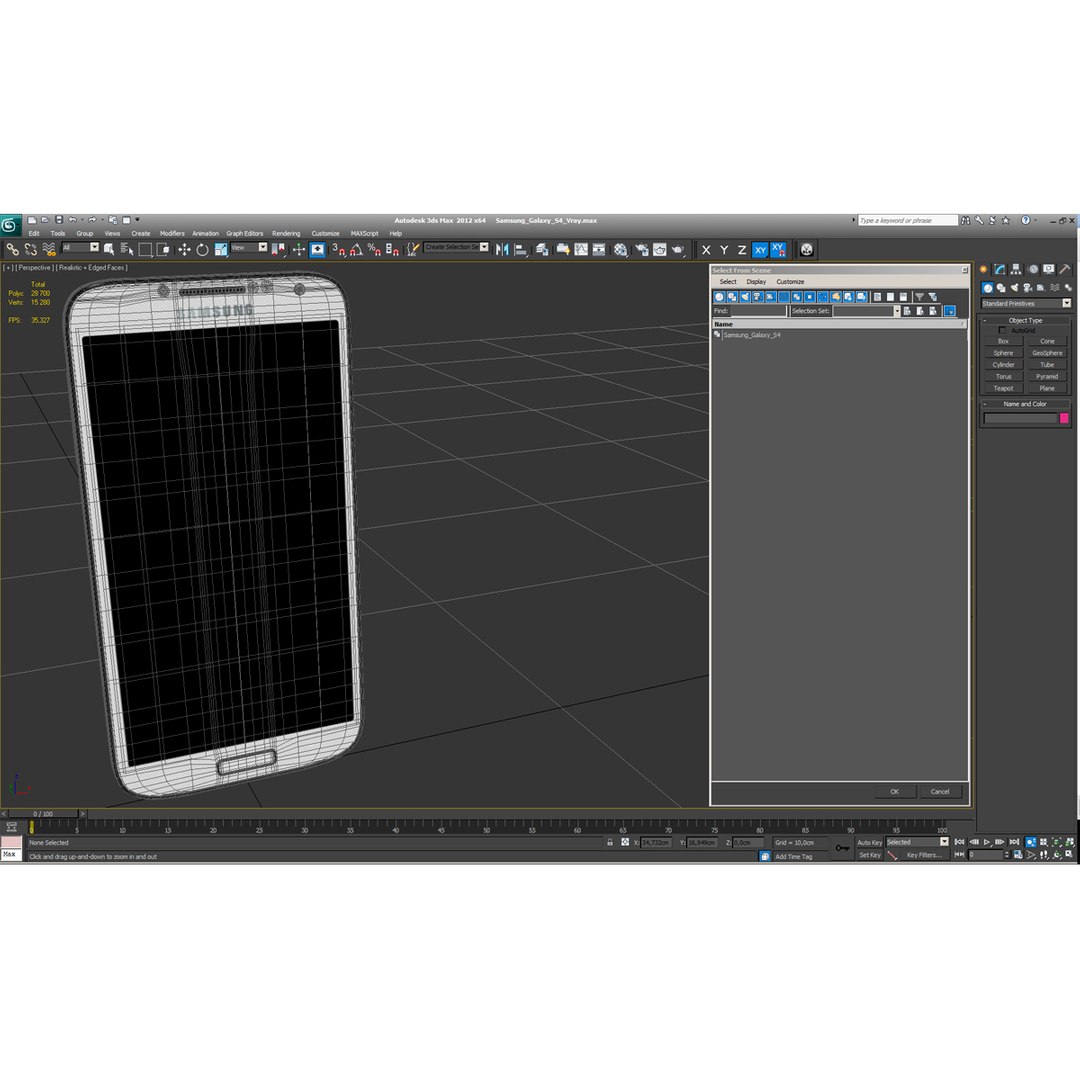Open the key mode Selected dropdown
This screenshot has width=1080, height=1080.
pos(917,842)
